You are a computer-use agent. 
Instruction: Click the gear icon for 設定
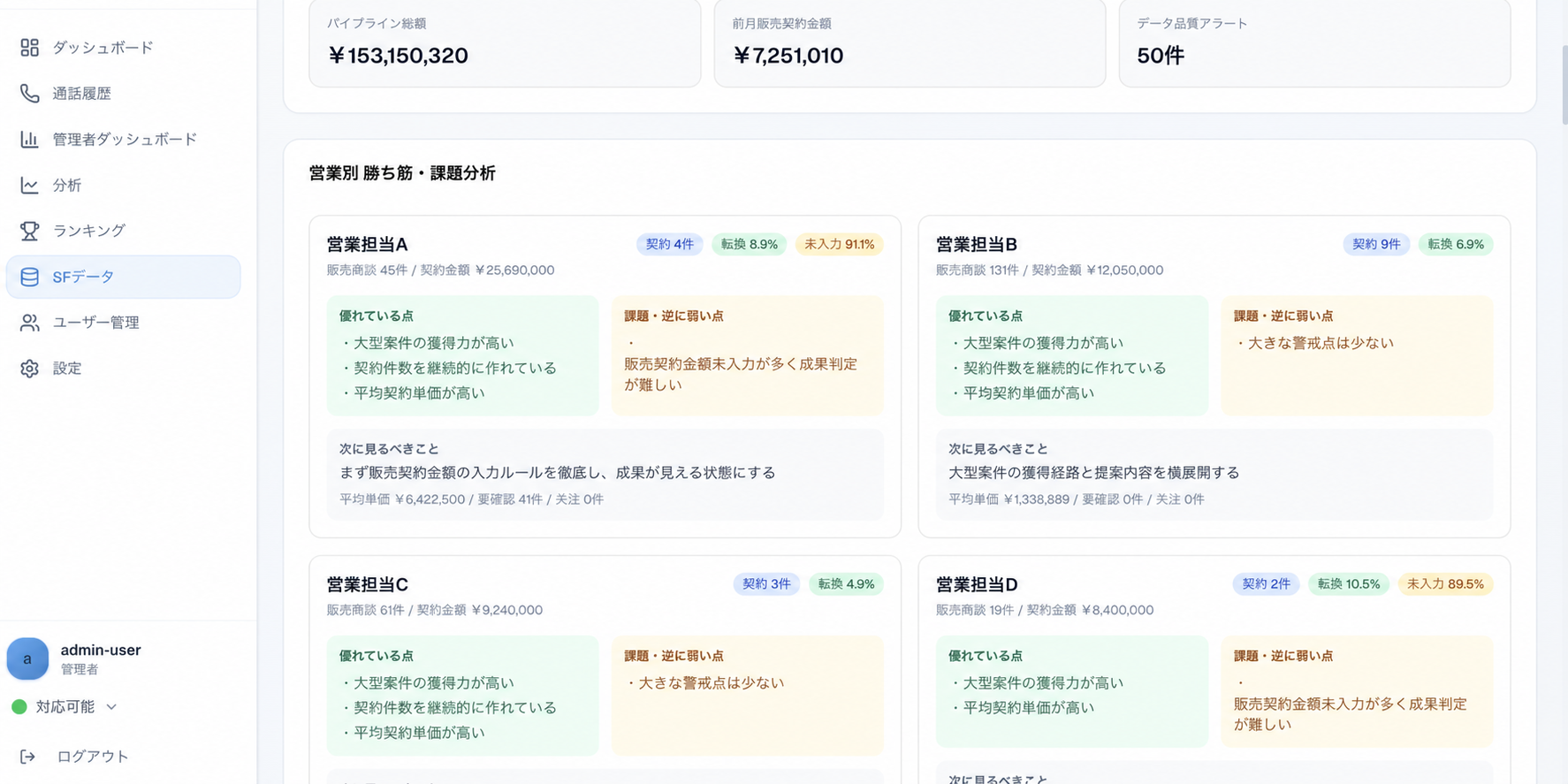pyautogui.click(x=29, y=369)
